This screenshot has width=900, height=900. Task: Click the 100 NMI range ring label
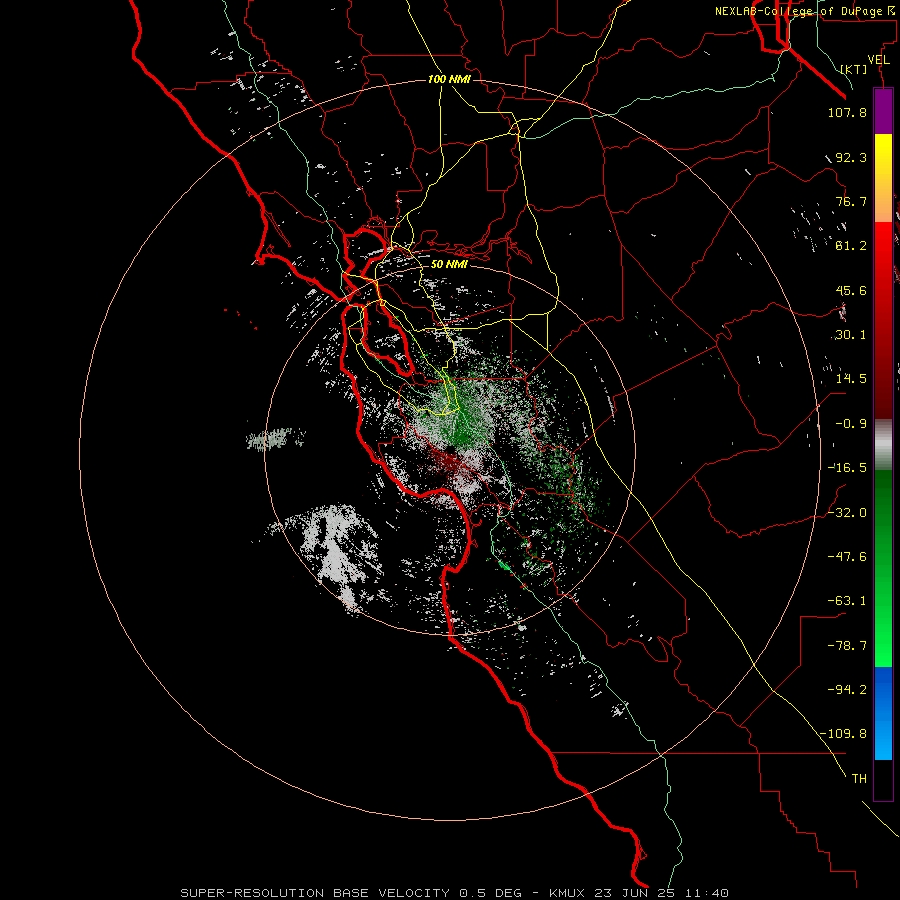449,79
